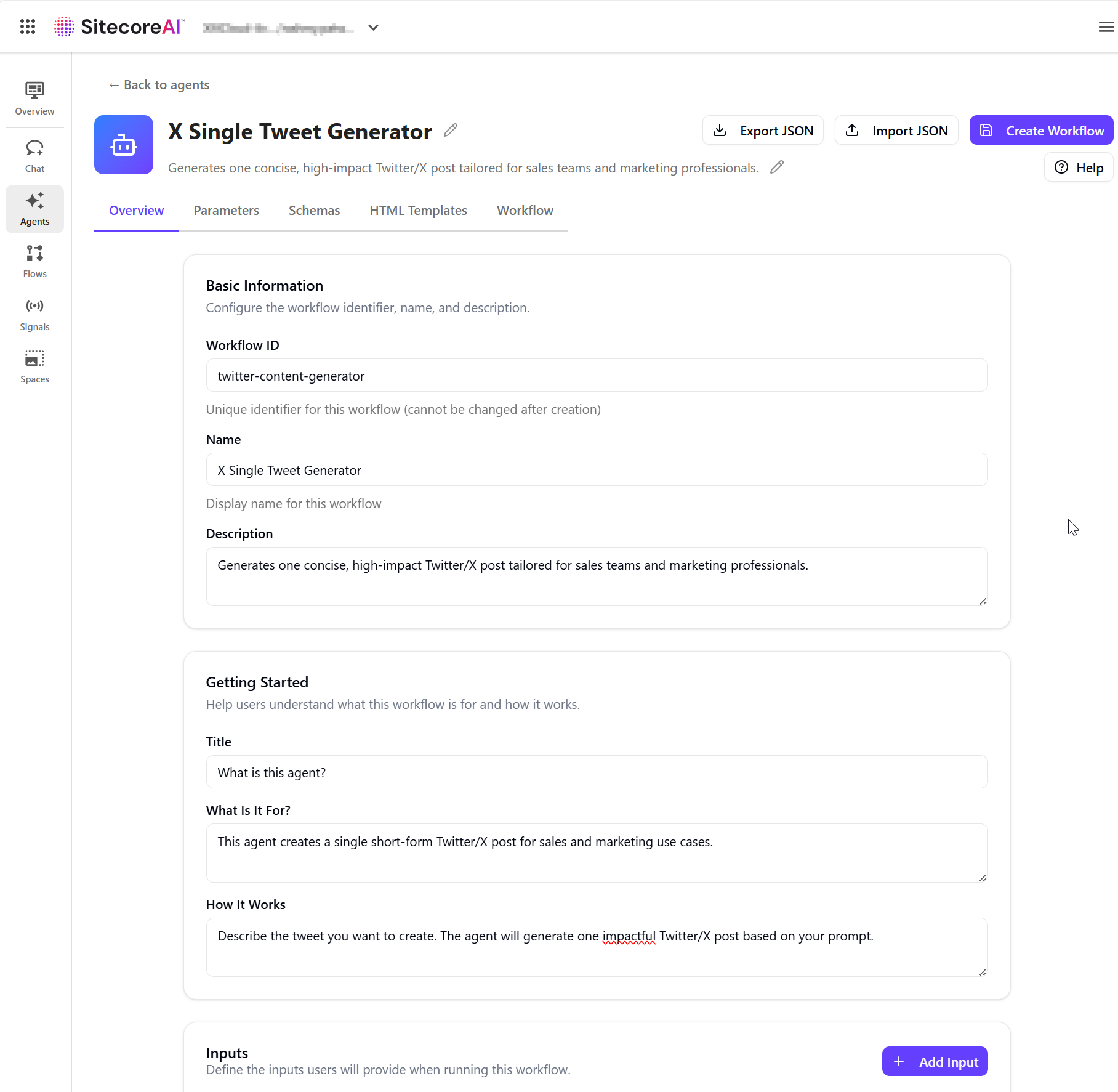Click the Export JSON button
This screenshot has width=1118, height=1092.
coord(763,131)
